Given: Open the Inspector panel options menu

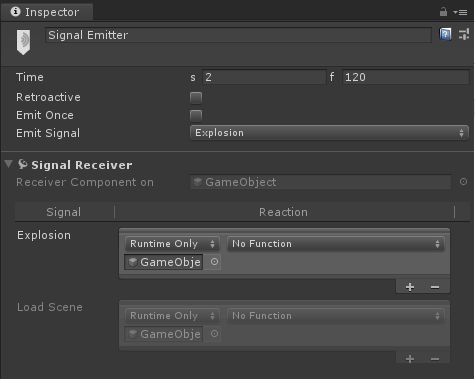Looking at the screenshot, I should click(x=461, y=12).
